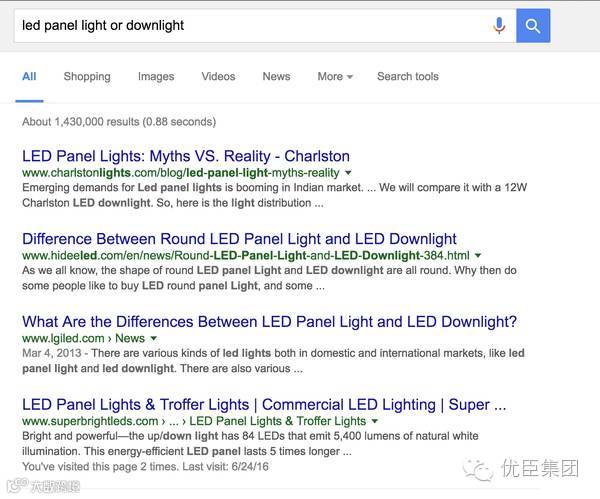Click the search query input field
The width and height of the screenshot is (600, 499).
250,26
